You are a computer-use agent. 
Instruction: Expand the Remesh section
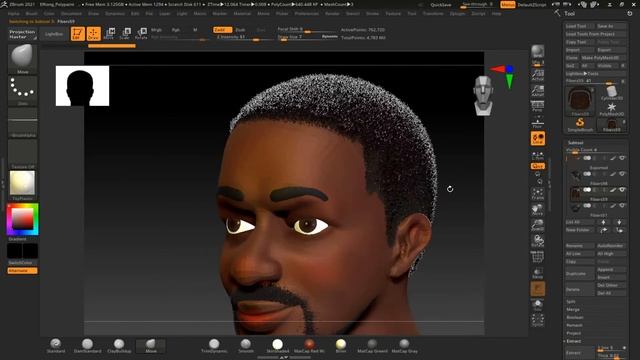tap(574, 325)
